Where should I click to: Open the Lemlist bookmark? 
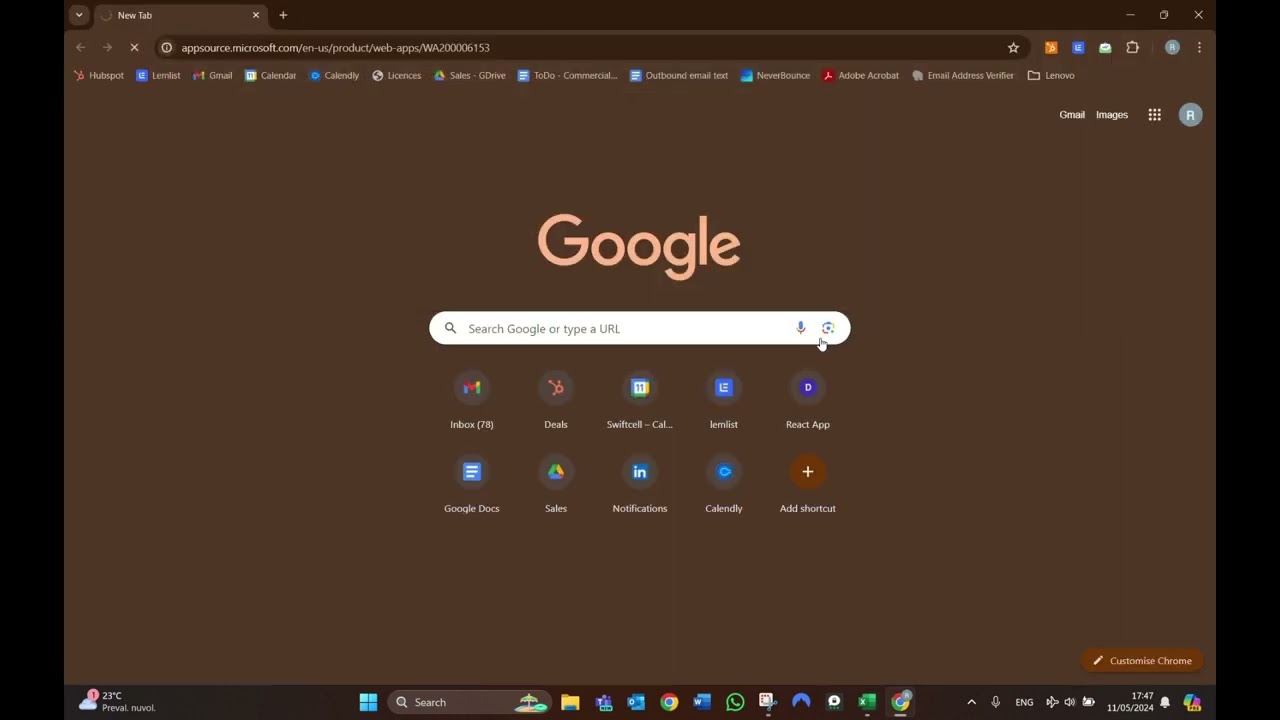click(x=158, y=75)
